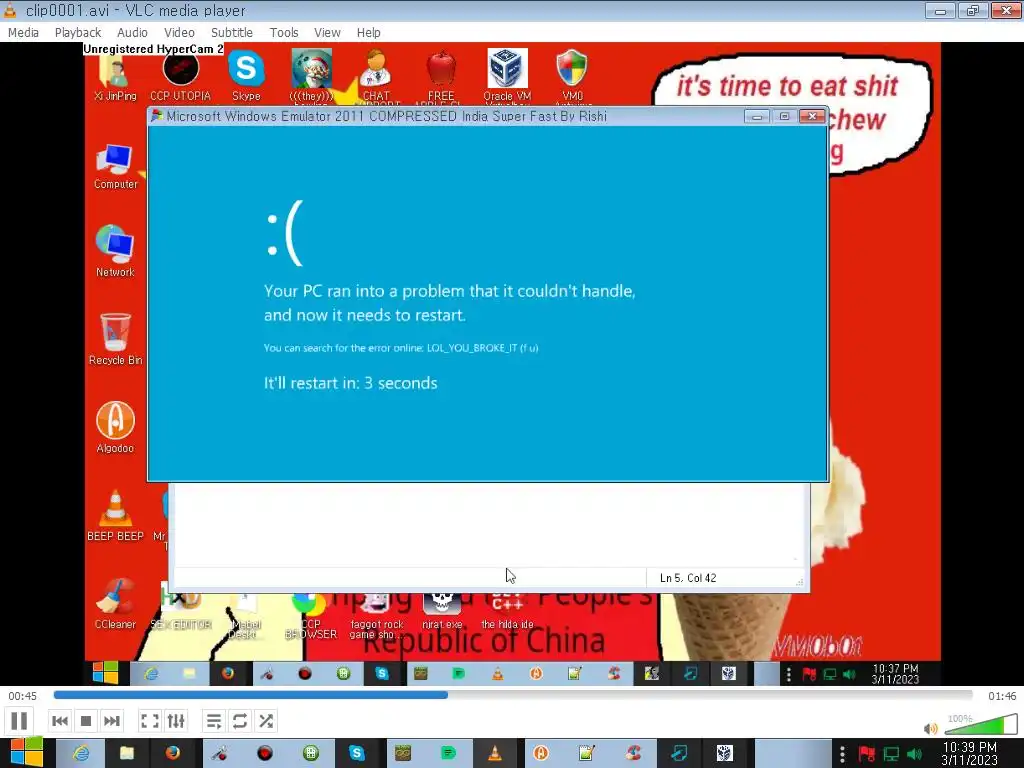Screen dimensions: 1024x768
Task: Click the njrat.exe desktop icon in video
Action: [442, 611]
